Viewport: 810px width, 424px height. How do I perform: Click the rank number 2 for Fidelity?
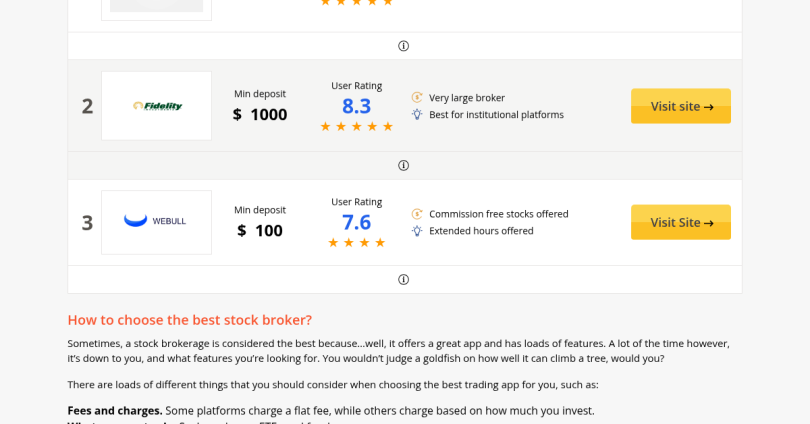coord(87,106)
